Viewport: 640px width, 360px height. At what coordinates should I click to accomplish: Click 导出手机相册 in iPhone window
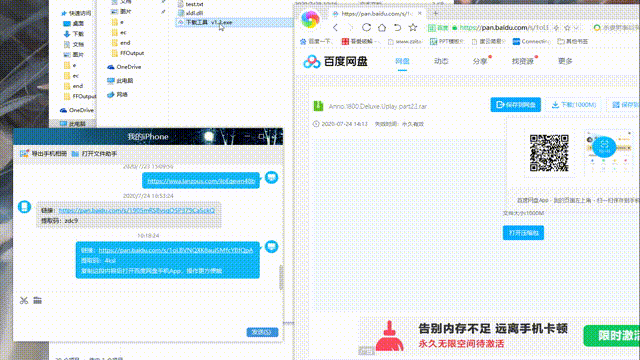pos(44,153)
